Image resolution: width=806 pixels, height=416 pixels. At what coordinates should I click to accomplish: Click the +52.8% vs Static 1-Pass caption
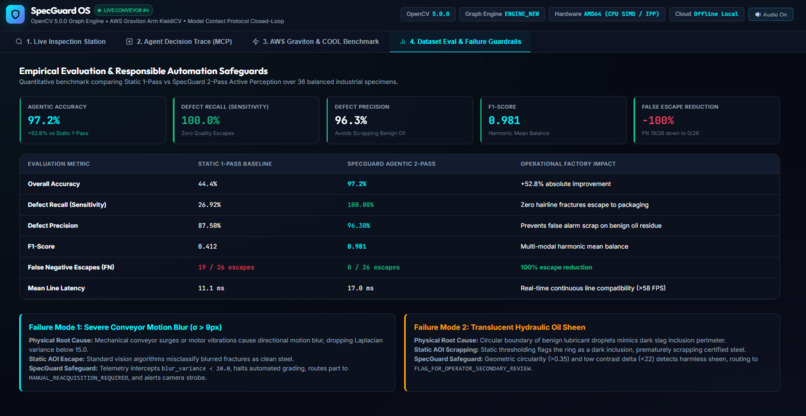[58, 133]
